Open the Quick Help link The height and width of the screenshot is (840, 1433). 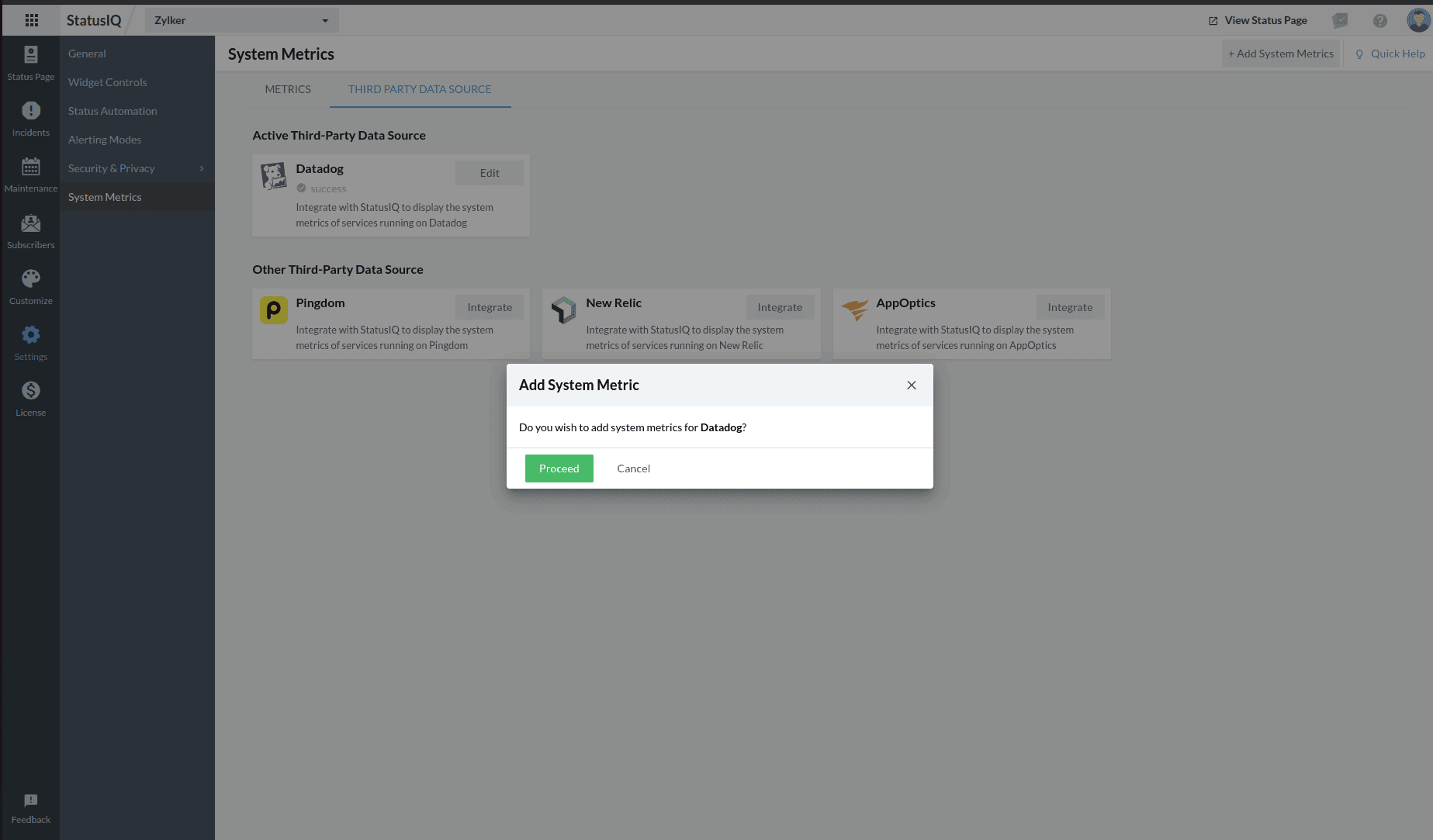click(x=1390, y=54)
